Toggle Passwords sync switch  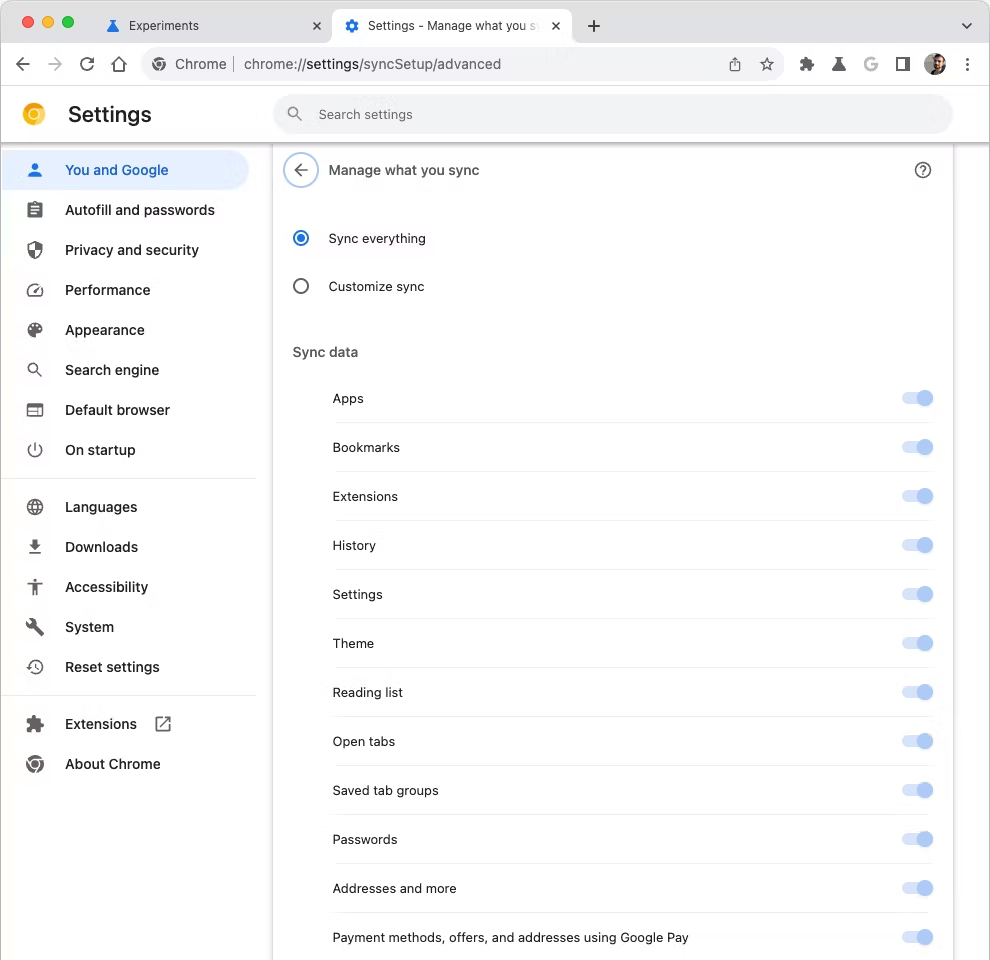[x=917, y=839]
